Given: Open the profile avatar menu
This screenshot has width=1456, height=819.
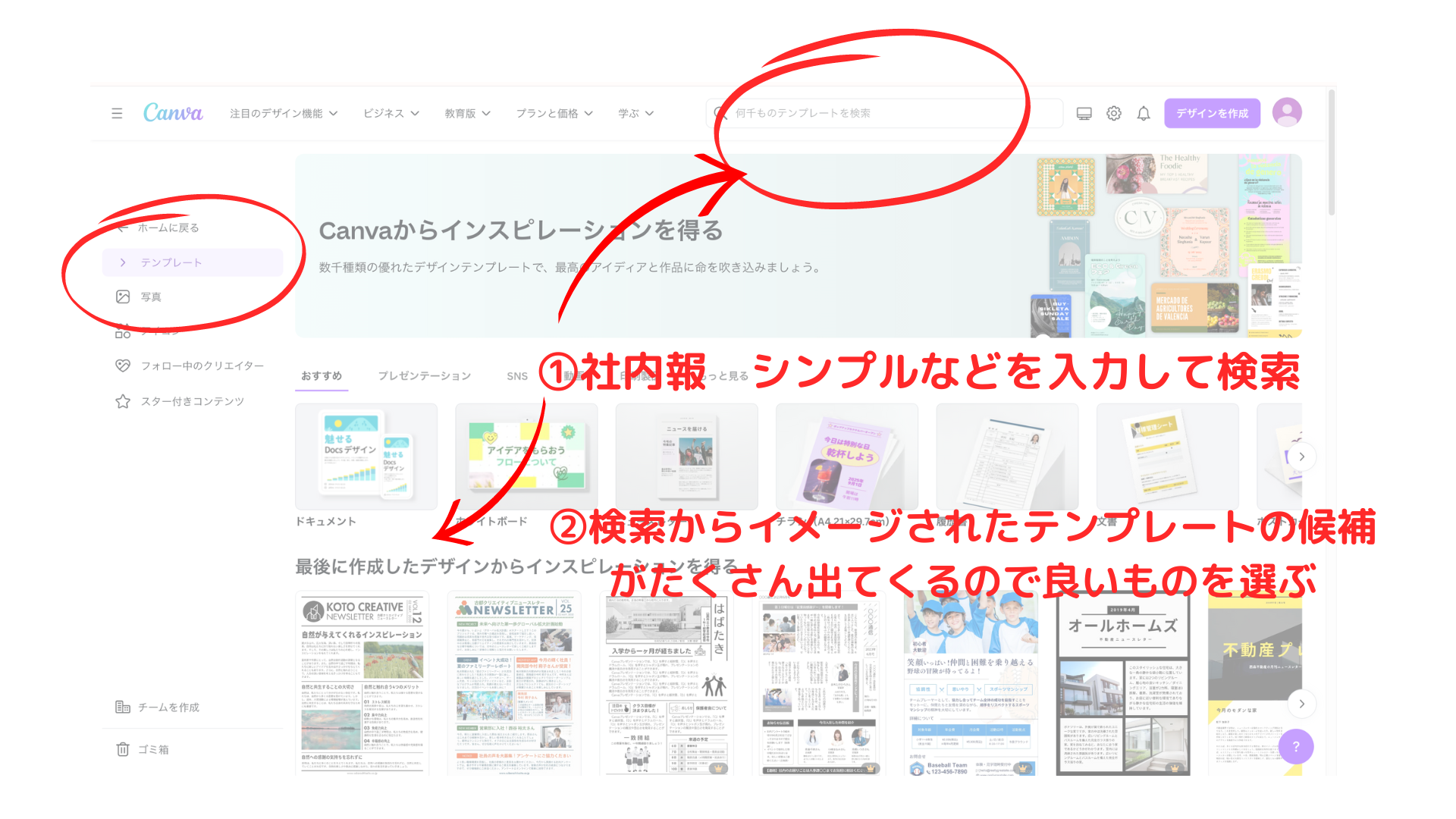Looking at the screenshot, I should (1287, 113).
